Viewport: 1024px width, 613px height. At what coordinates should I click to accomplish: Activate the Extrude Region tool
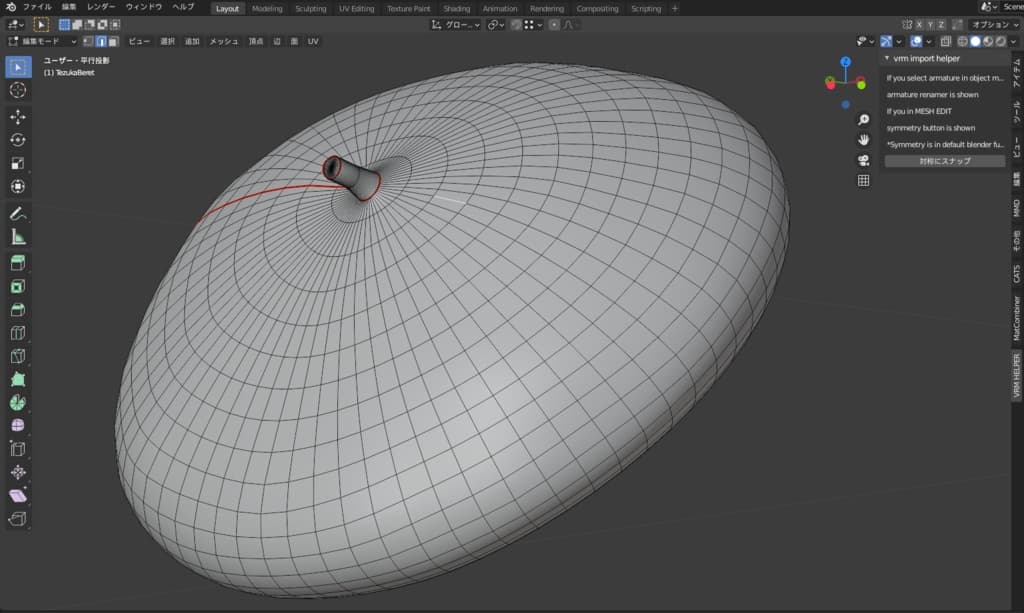(x=17, y=263)
